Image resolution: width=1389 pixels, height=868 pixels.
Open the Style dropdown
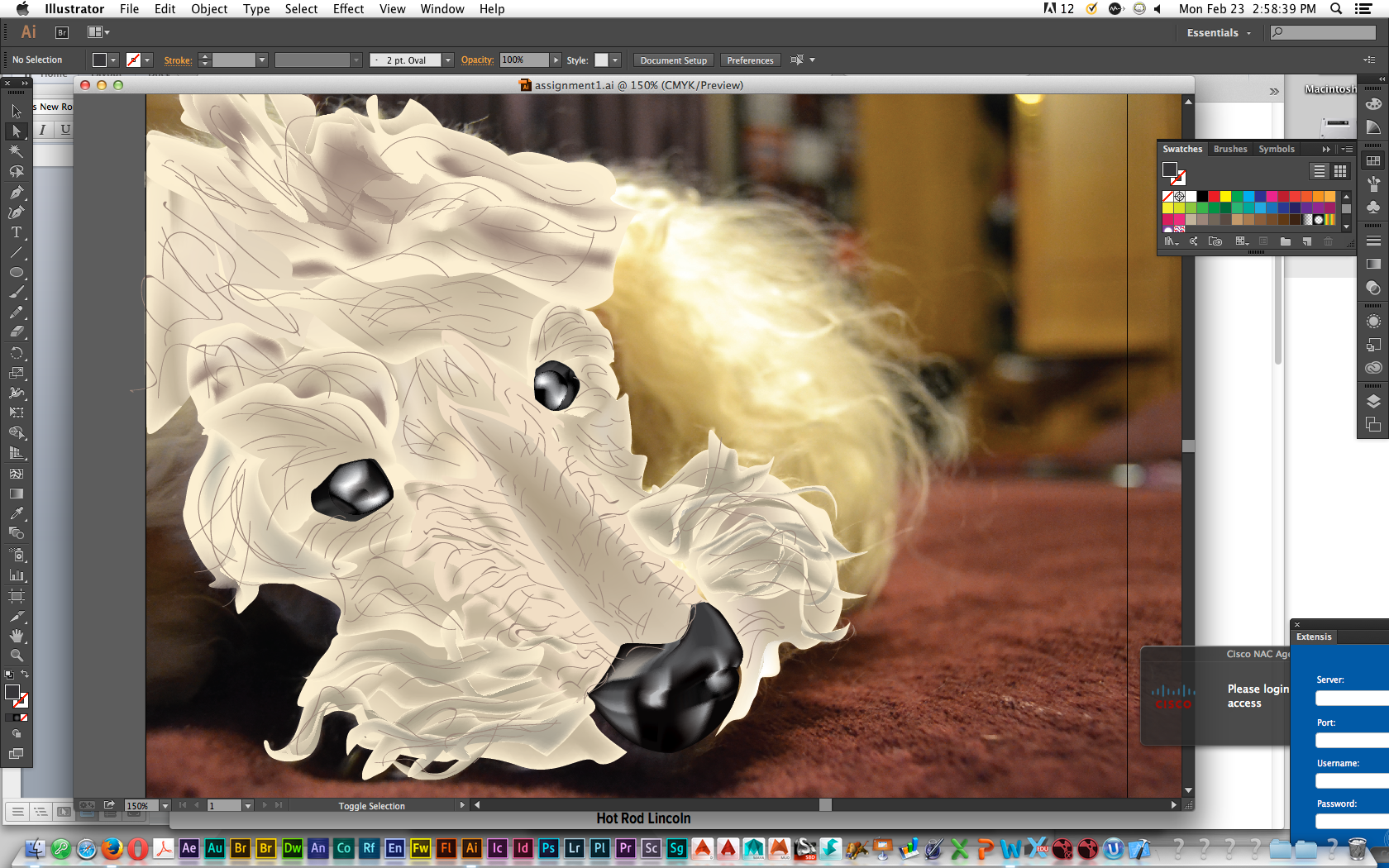pos(615,60)
